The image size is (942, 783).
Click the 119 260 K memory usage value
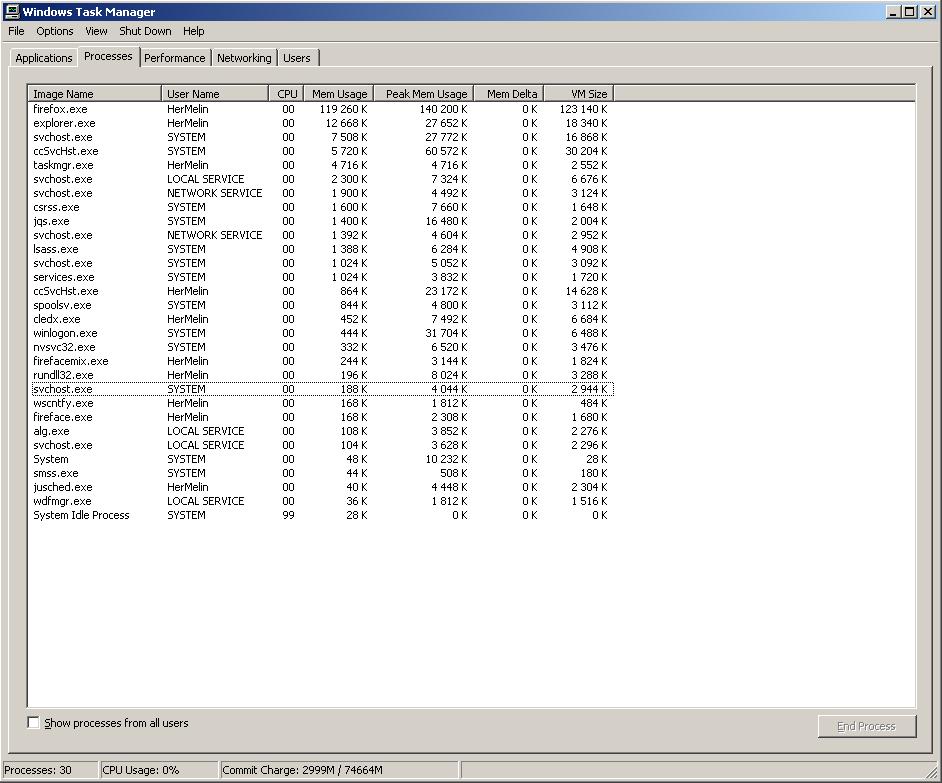[x=344, y=109]
